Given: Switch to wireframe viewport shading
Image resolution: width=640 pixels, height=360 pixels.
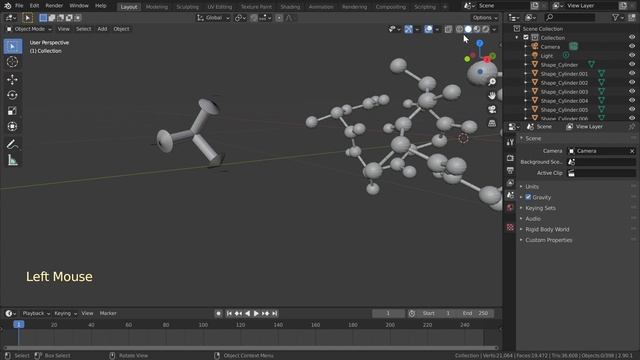Looking at the screenshot, I should pyautogui.click(x=460, y=29).
